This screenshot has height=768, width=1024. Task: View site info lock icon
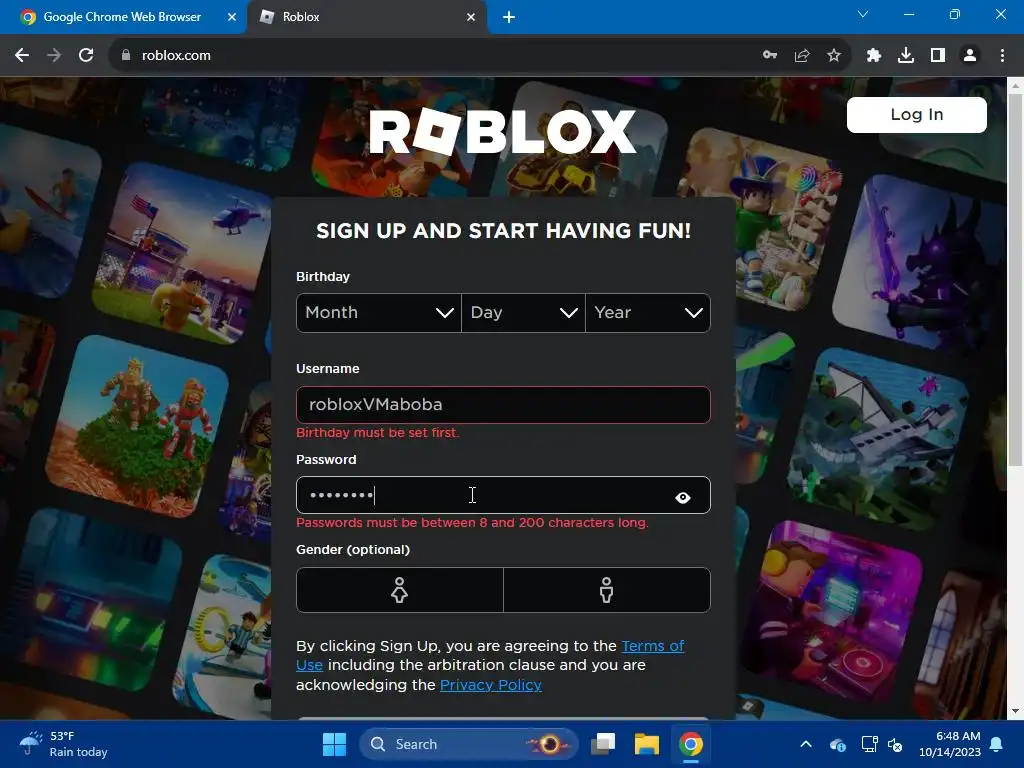[x=126, y=56]
